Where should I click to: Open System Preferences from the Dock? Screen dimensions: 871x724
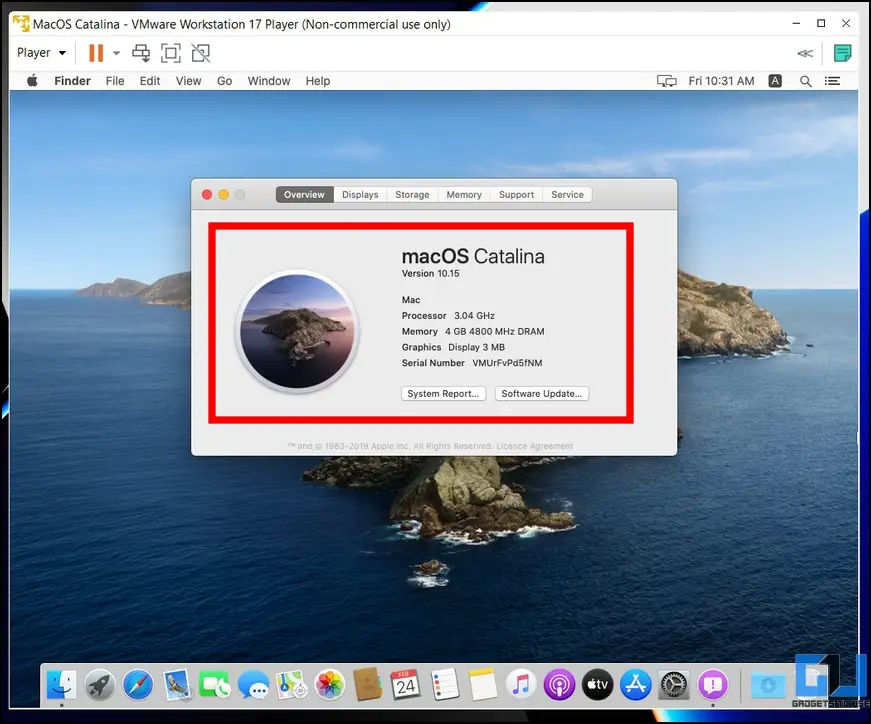pos(674,685)
